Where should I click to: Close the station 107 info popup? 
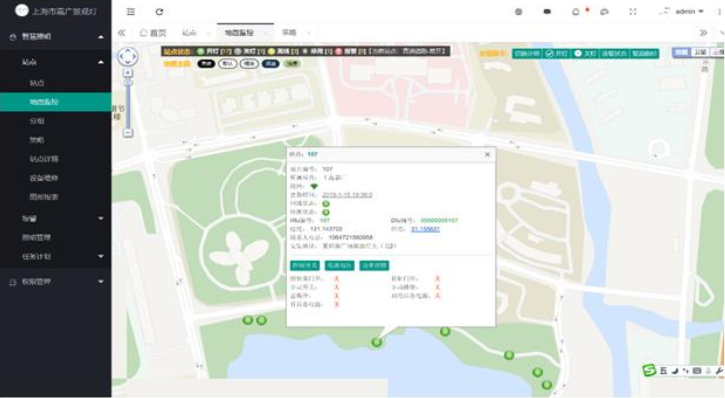pos(487,154)
